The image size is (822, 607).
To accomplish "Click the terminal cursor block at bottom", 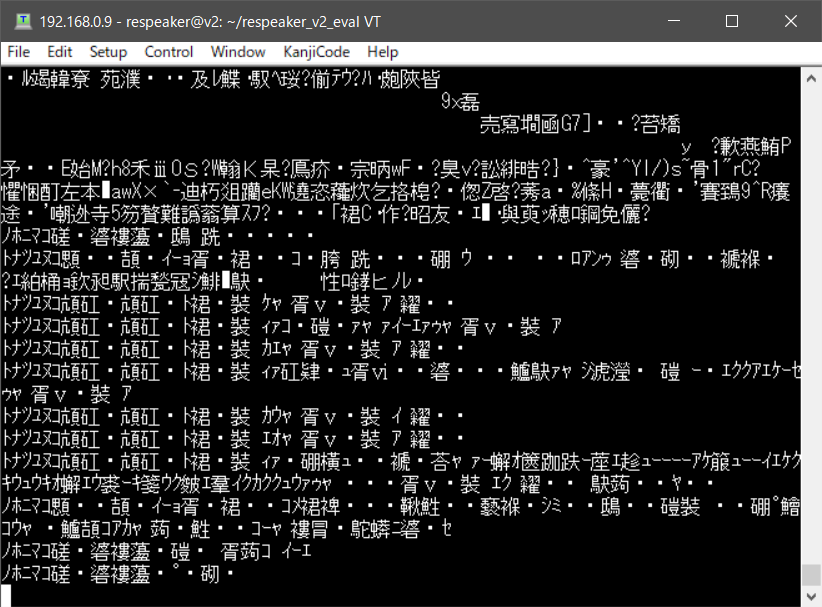I will (6, 596).
